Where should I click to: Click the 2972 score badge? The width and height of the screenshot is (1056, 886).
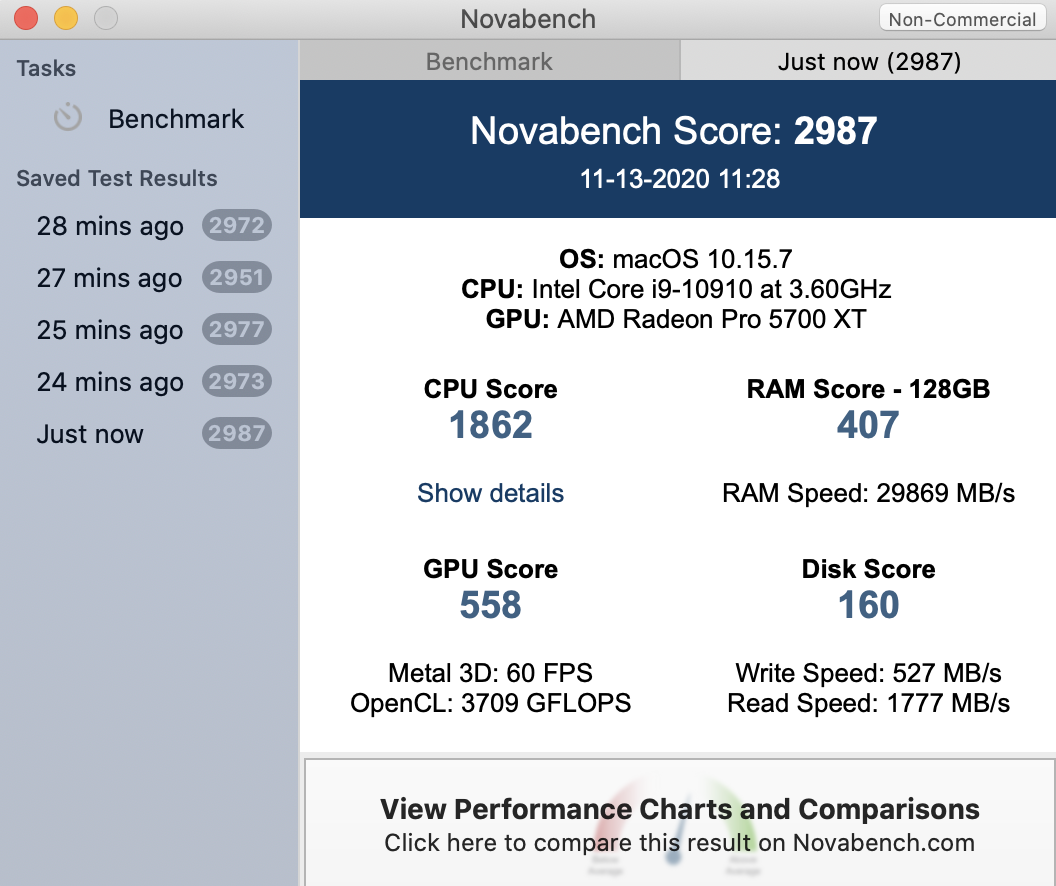[x=236, y=226]
